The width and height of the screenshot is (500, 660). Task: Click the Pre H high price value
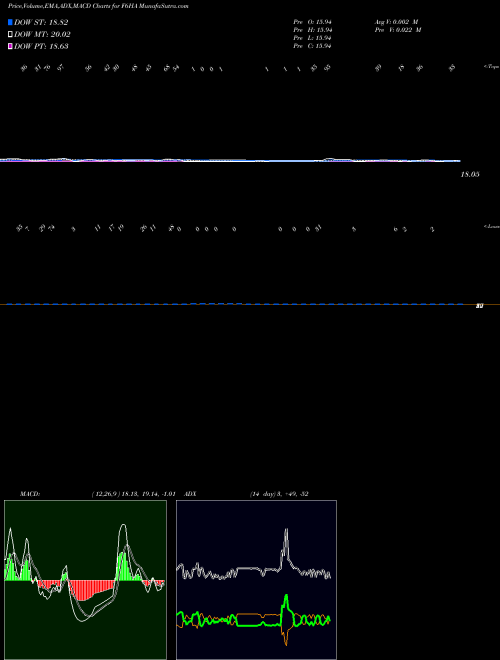click(312, 30)
